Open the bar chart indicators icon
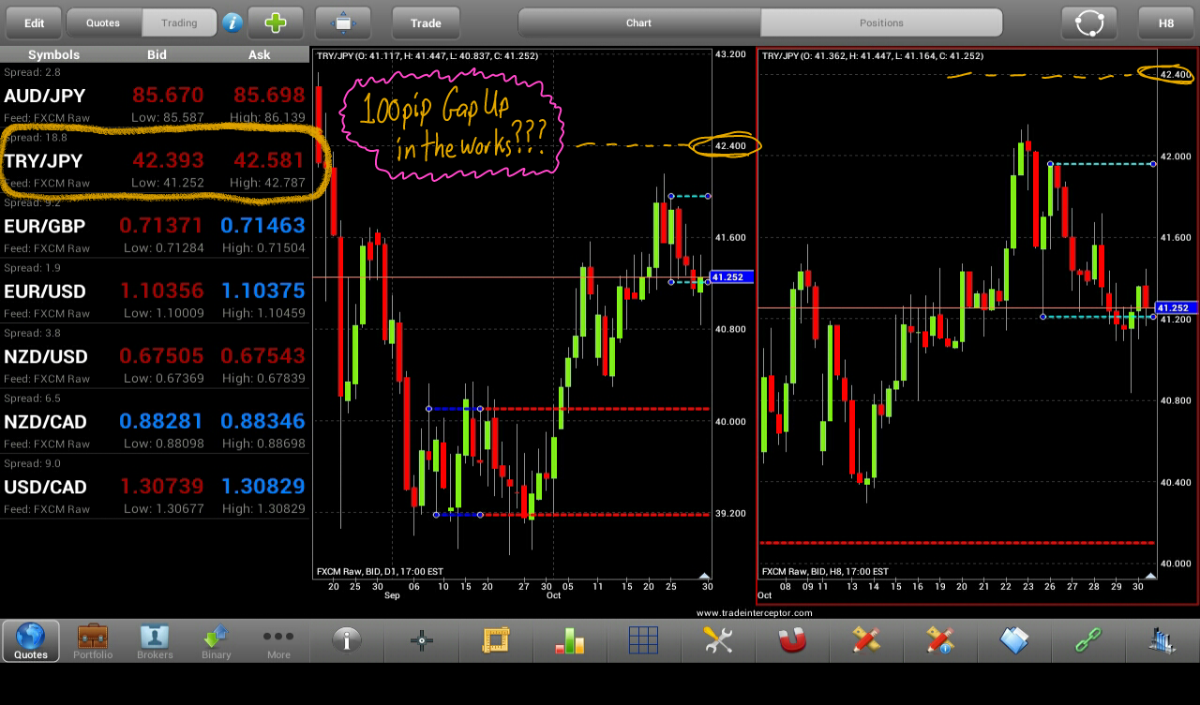 (x=570, y=640)
